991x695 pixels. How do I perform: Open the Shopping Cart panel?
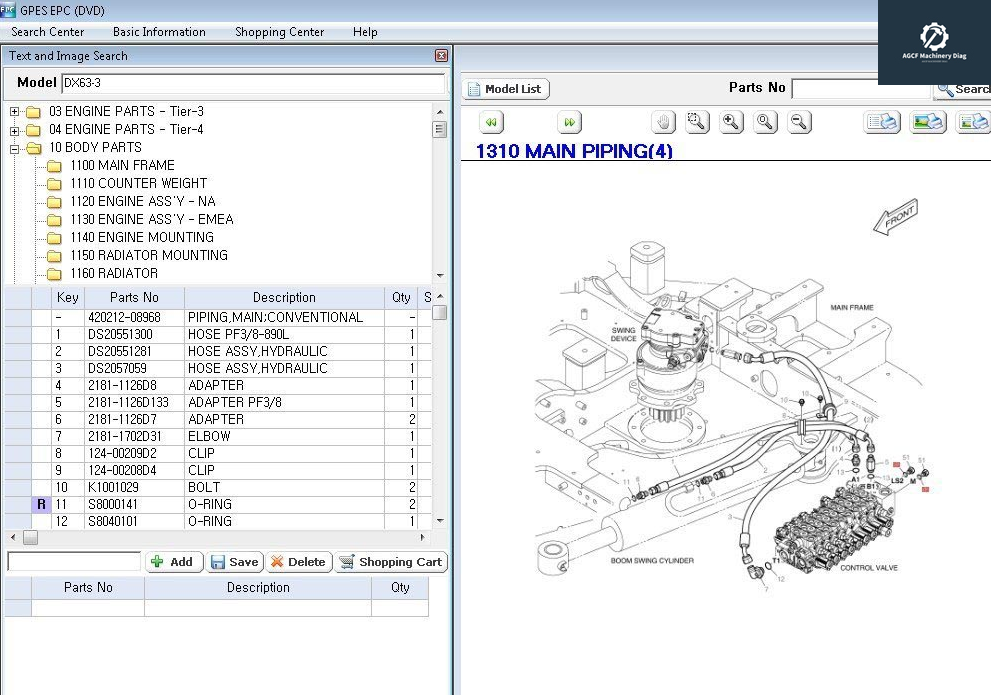[x=391, y=561]
